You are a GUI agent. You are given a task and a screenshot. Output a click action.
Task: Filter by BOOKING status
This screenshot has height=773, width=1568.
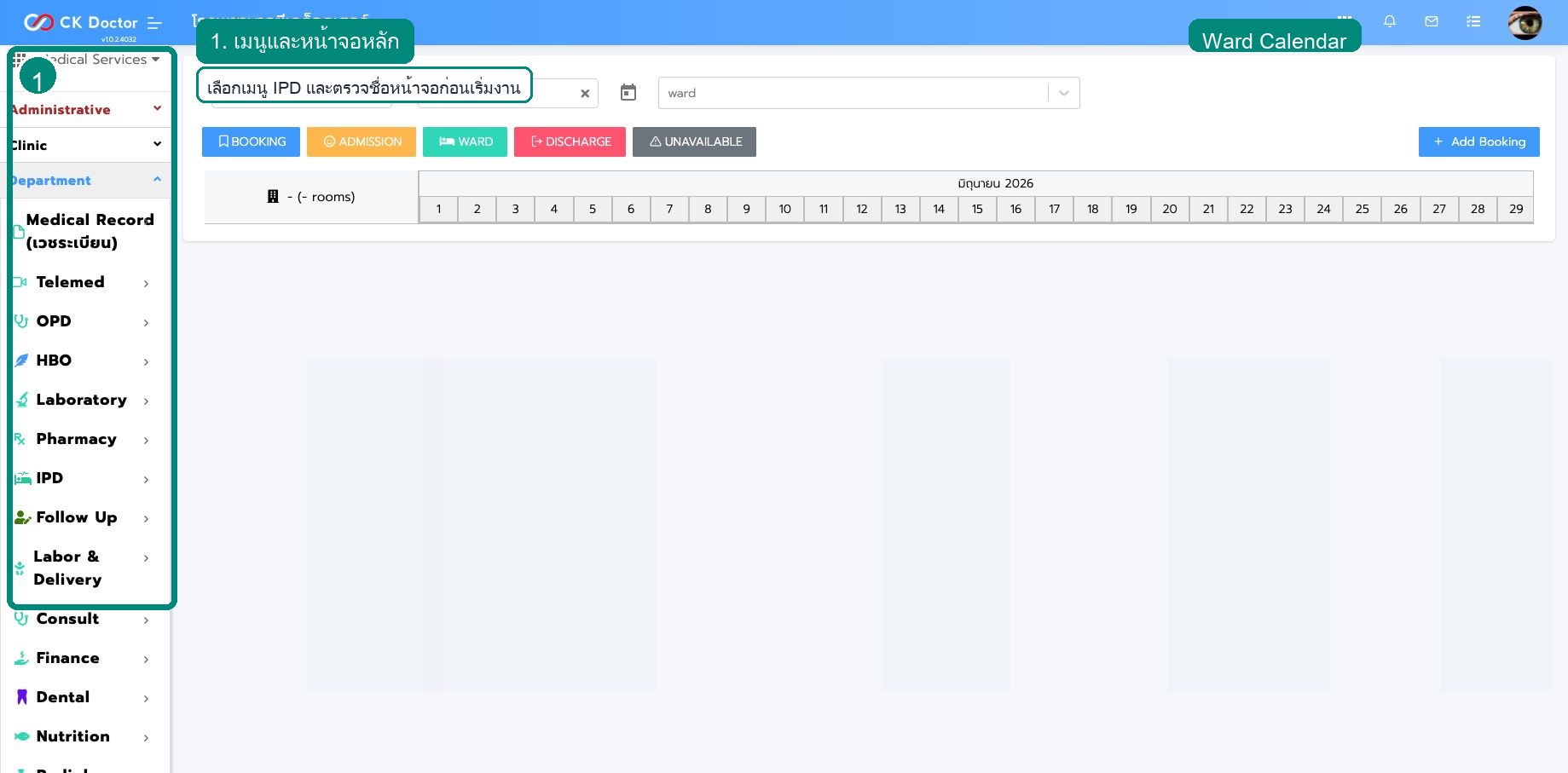click(251, 141)
